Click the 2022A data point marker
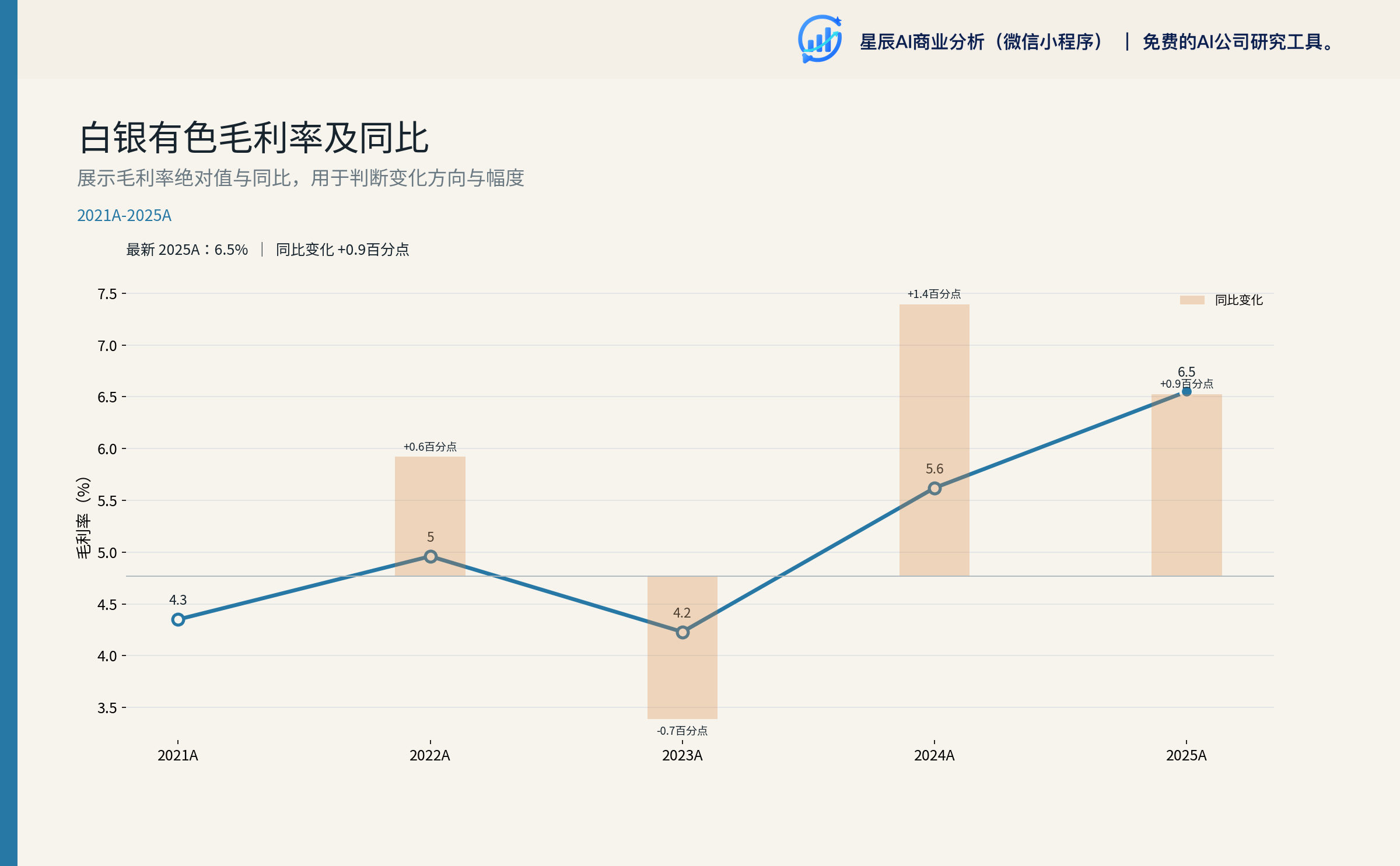The image size is (1400, 866). (x=430, y=556)
